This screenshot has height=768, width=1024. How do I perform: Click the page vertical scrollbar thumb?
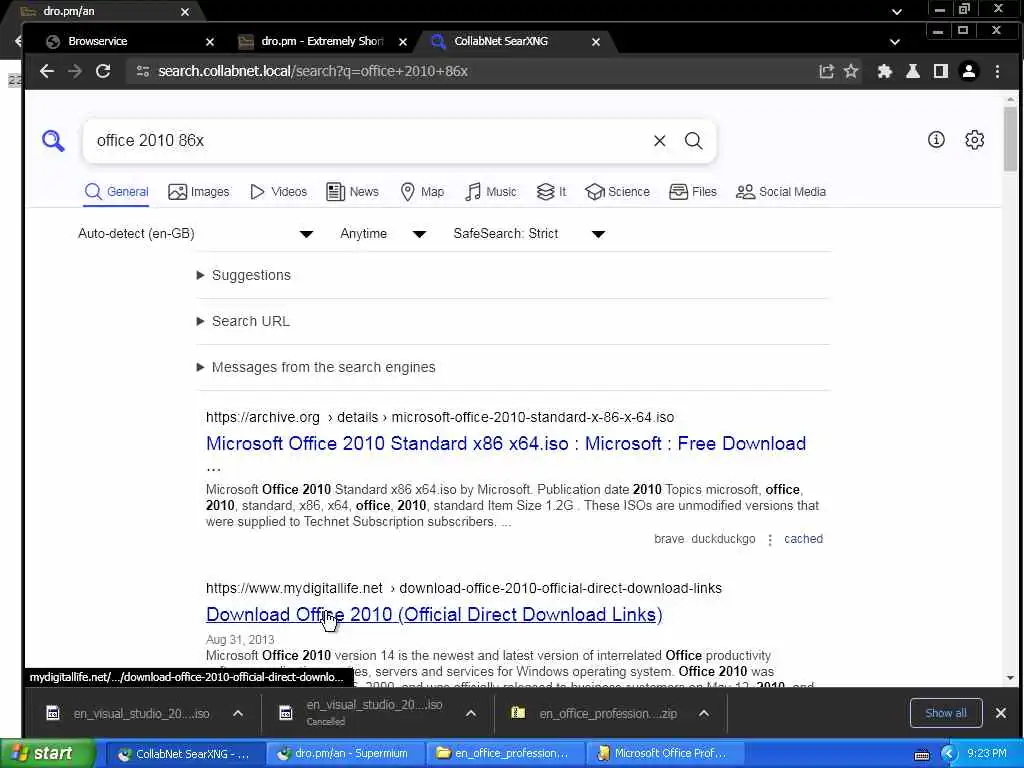pos(1010,138)
